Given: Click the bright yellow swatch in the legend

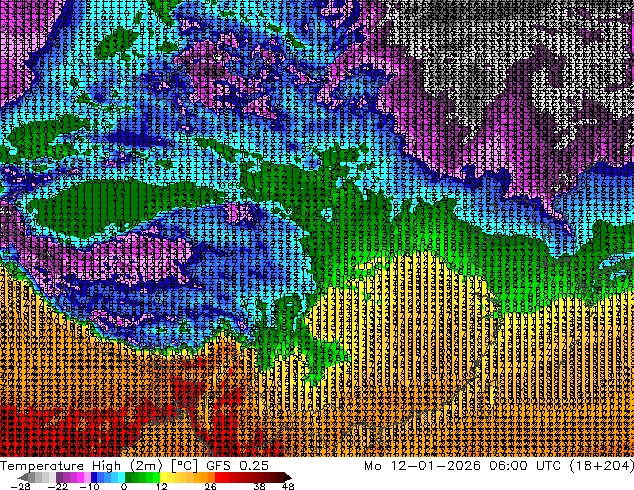Looking at the screenshot, I should click(163, 477).
